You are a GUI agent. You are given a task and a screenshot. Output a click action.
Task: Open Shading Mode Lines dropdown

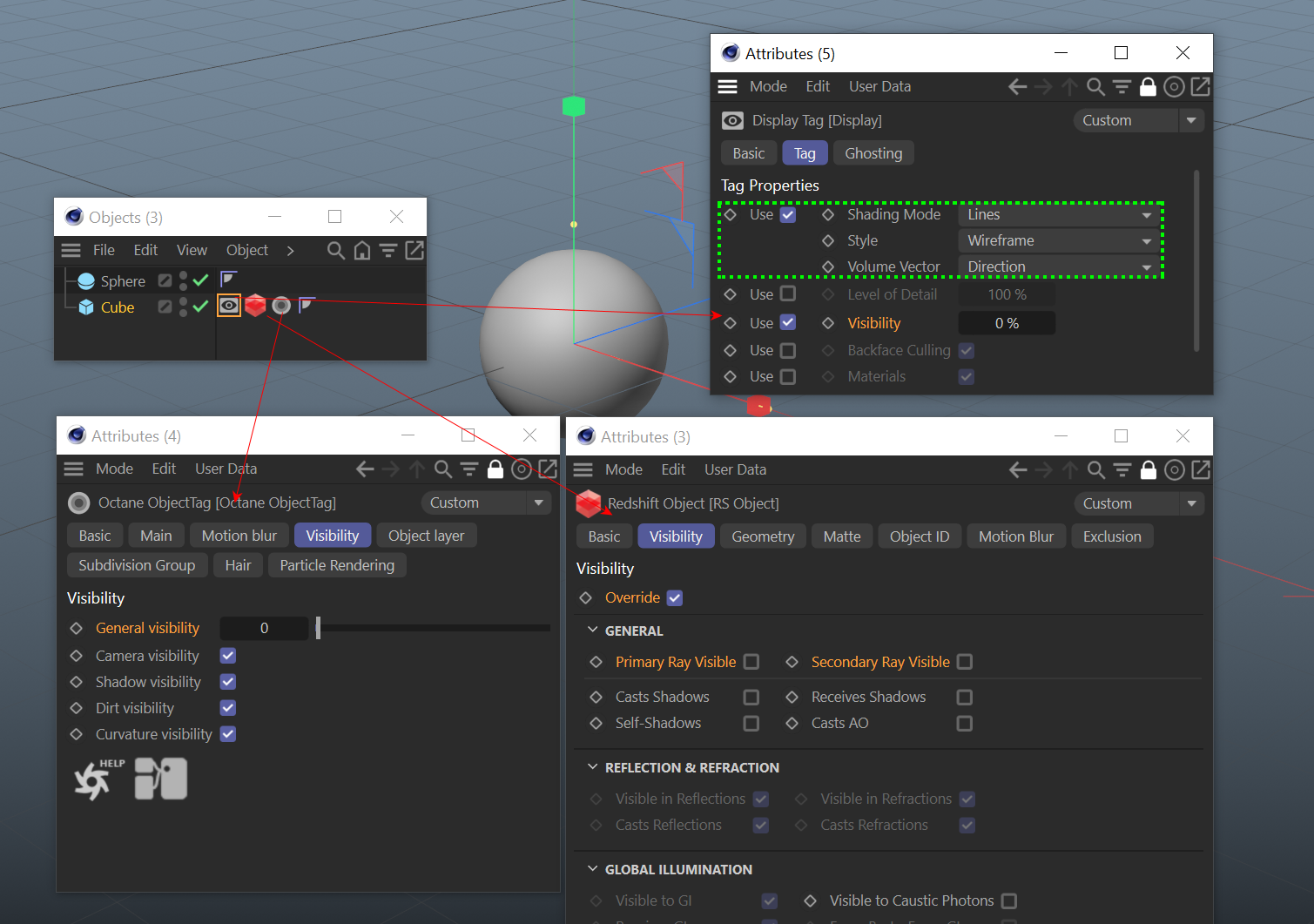(x=1060, y=214)
